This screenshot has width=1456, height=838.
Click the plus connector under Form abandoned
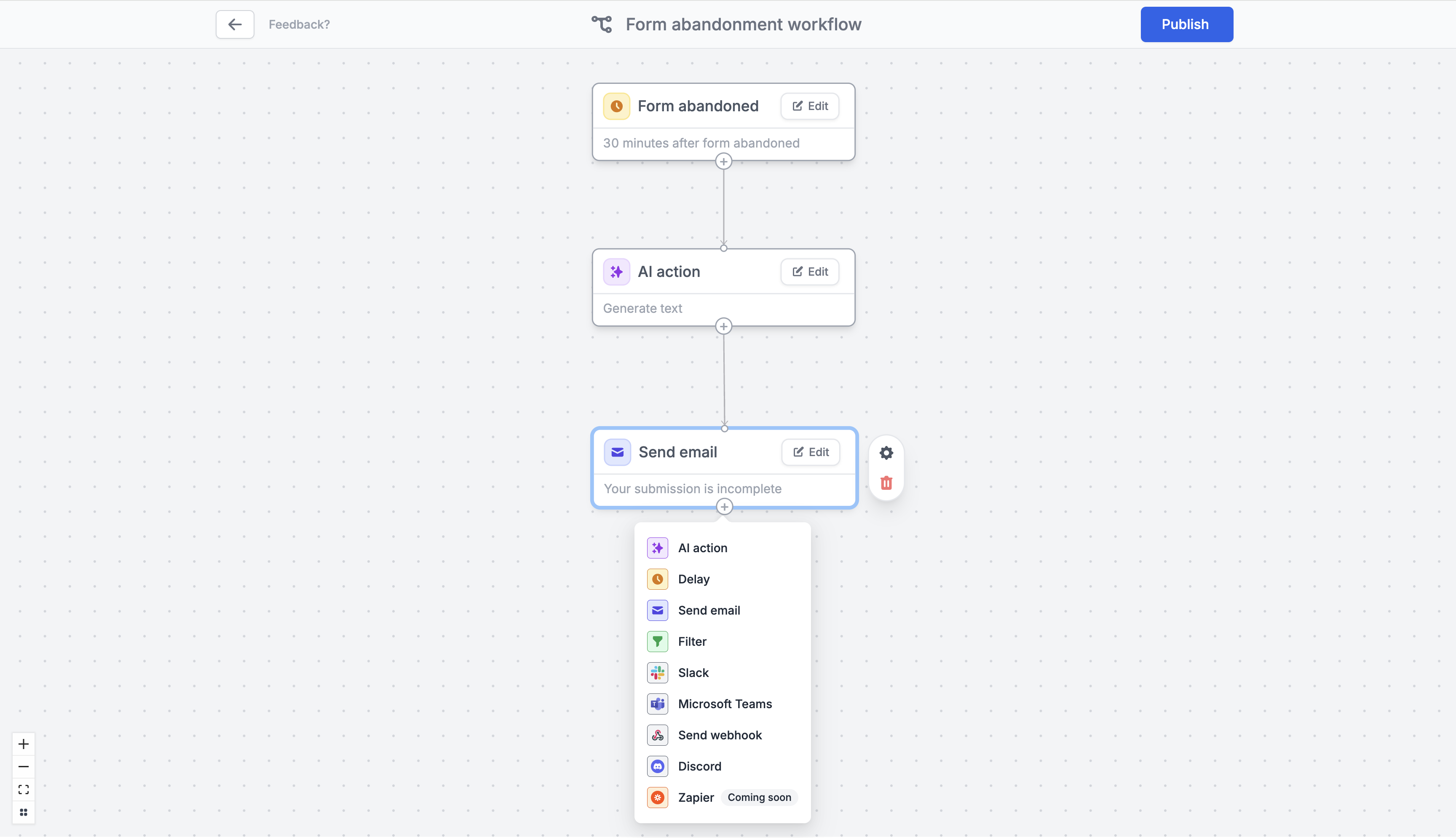(723, 162)
